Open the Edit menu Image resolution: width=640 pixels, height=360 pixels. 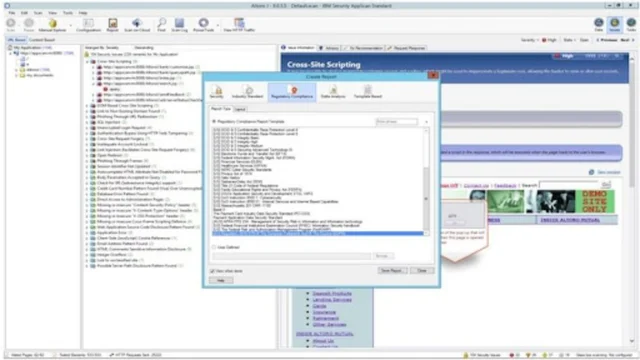pyautogui.click(x=24, y=13)
